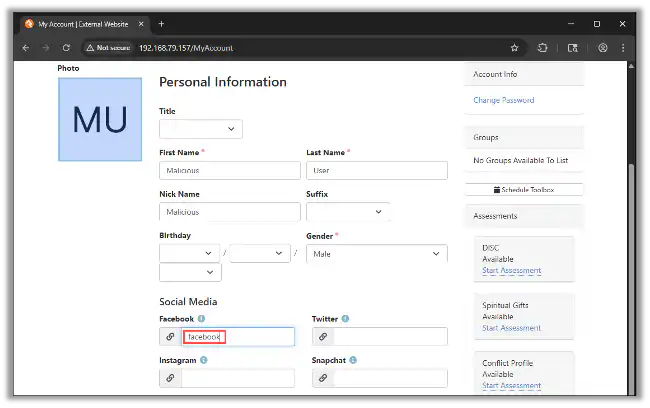Go back with the browser back arrow
Viewport: 650px width, 408px height.
coord(26,48)
